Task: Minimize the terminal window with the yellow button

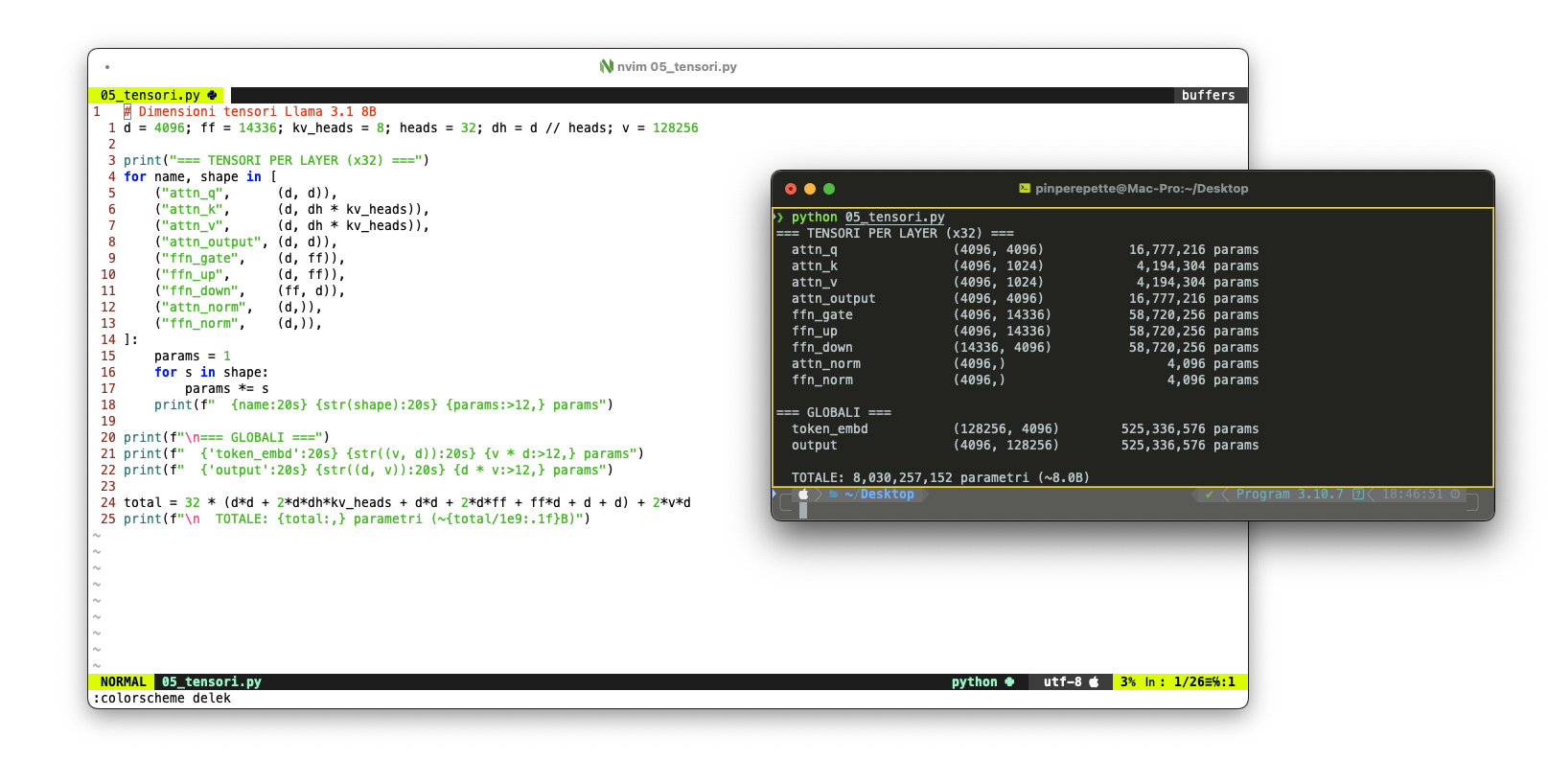Action: (810, 189)
